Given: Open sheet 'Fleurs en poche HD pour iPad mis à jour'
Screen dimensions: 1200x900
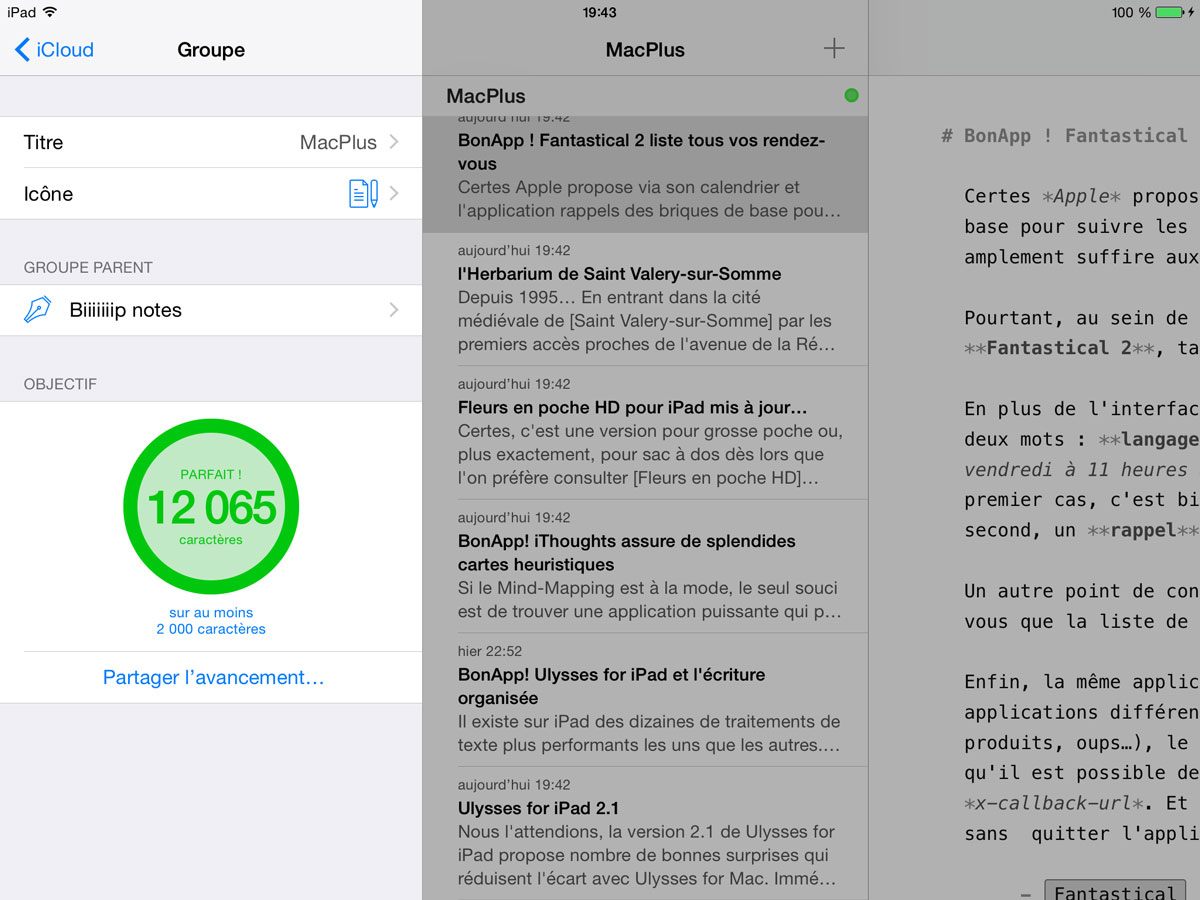Looking at the screenshot, I should [645, 433].
